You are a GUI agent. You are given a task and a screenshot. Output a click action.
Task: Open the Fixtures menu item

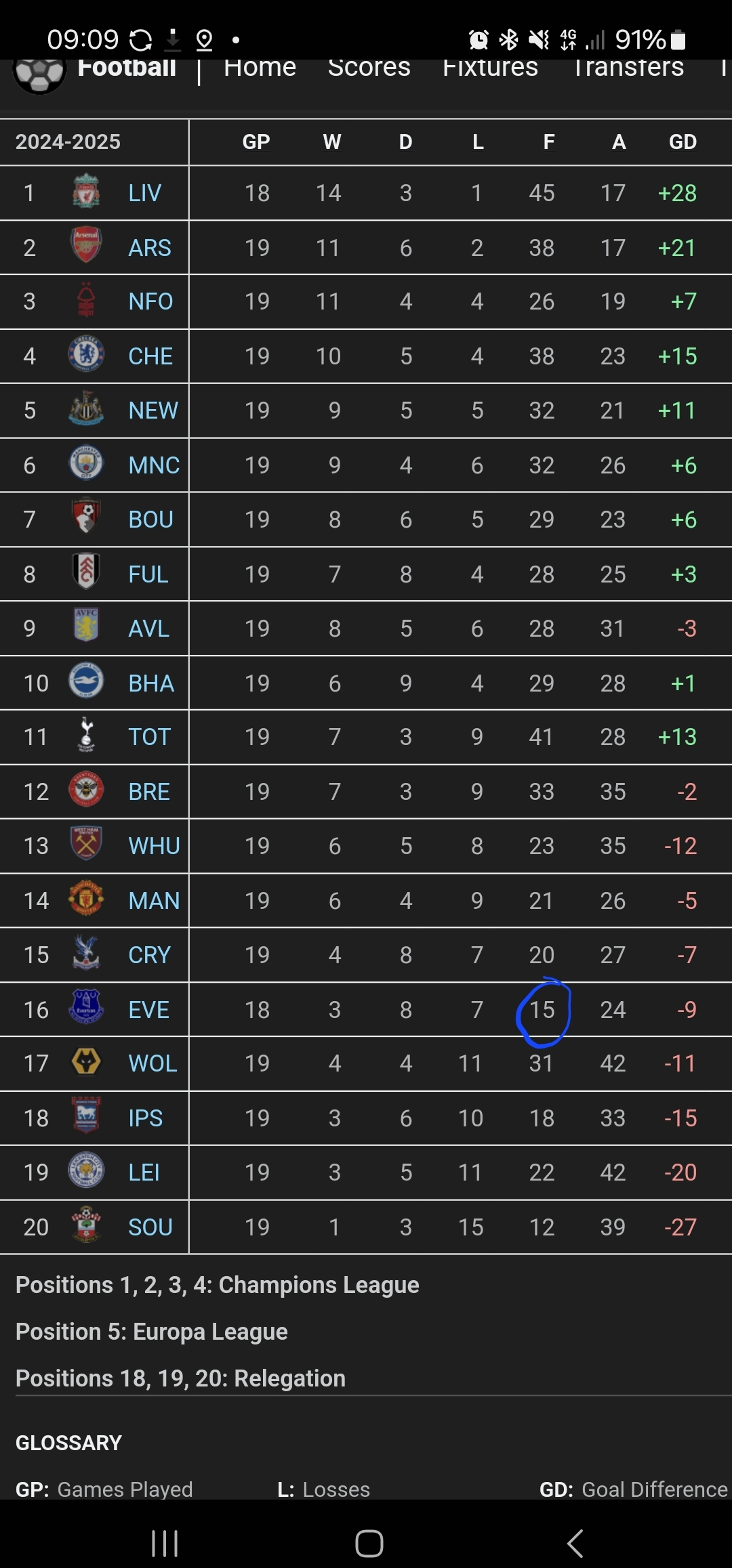490,68
